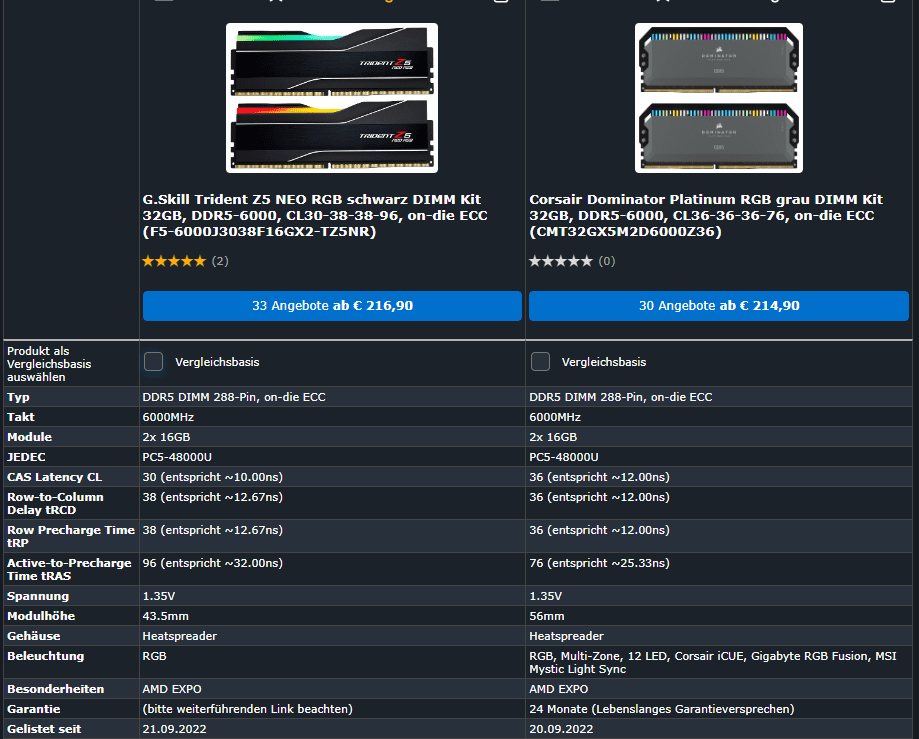
Task: View 30 Angebote ab € 214,90
Action: pyautogui.click(x=719, y=306)
